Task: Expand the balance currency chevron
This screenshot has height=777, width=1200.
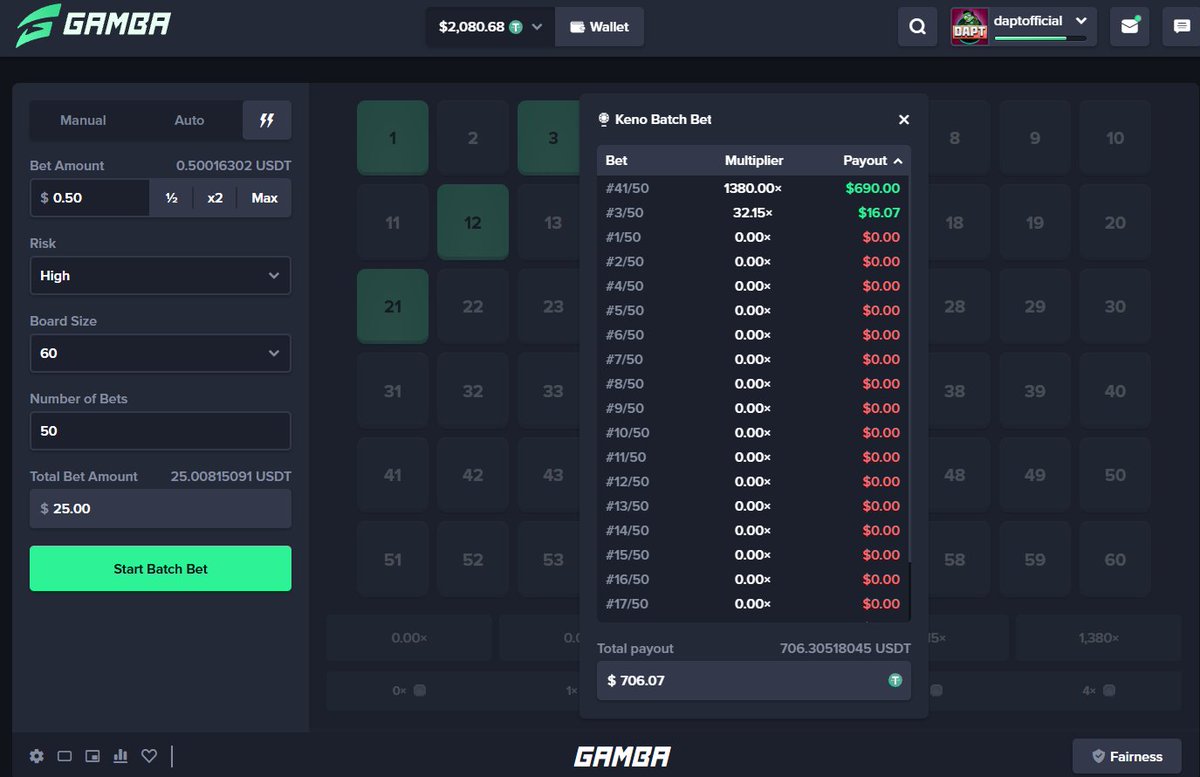Action: click(x=537, y=27)
